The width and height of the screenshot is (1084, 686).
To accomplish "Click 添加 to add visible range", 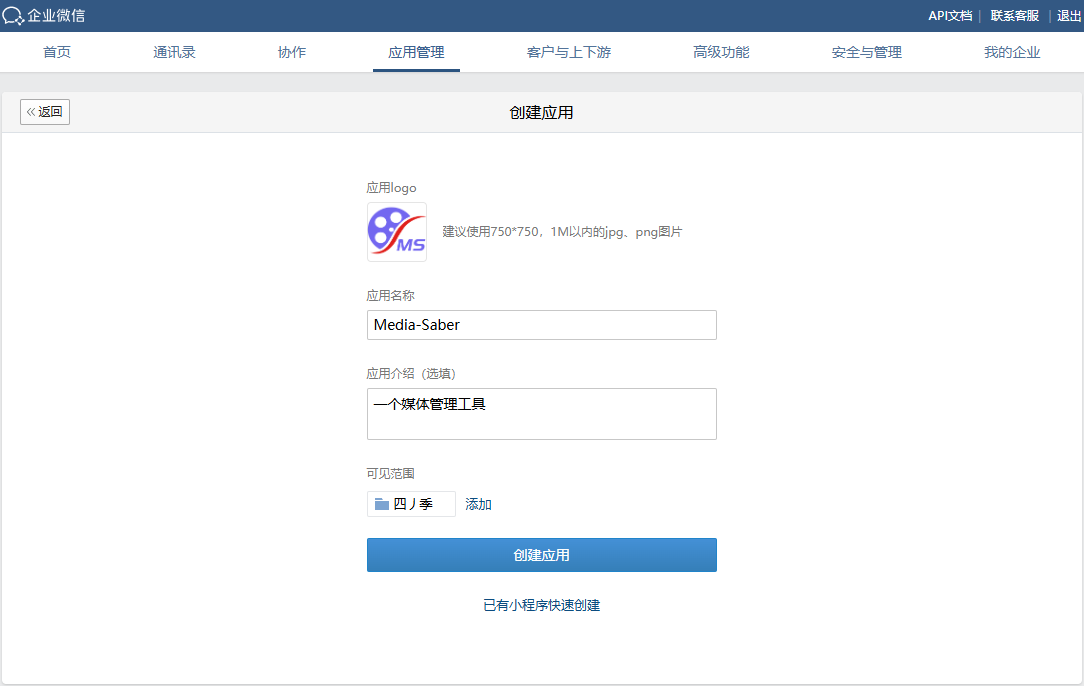I will click(x=478, y=505).
